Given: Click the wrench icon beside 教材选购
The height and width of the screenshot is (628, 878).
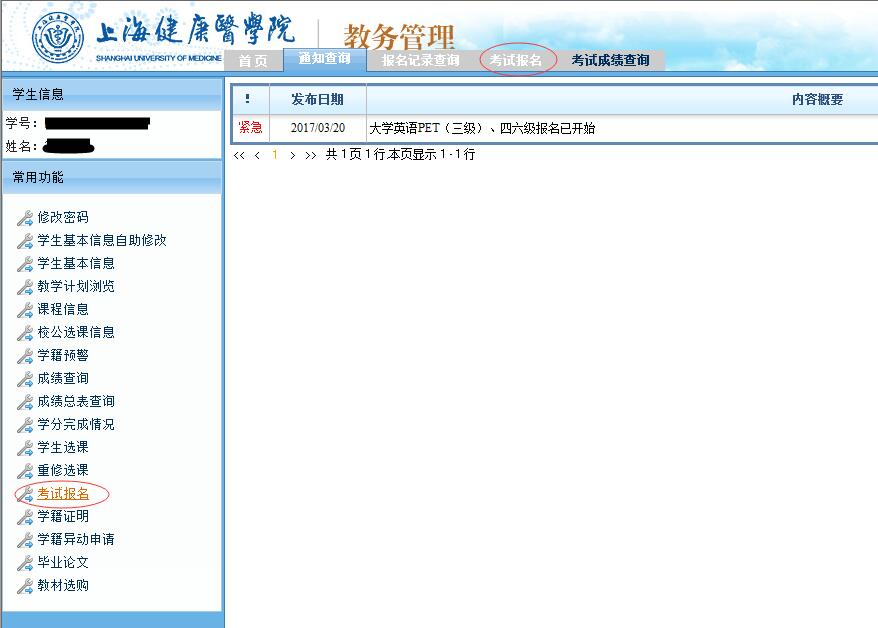Looking at the screenshot, I should (25, 586).
